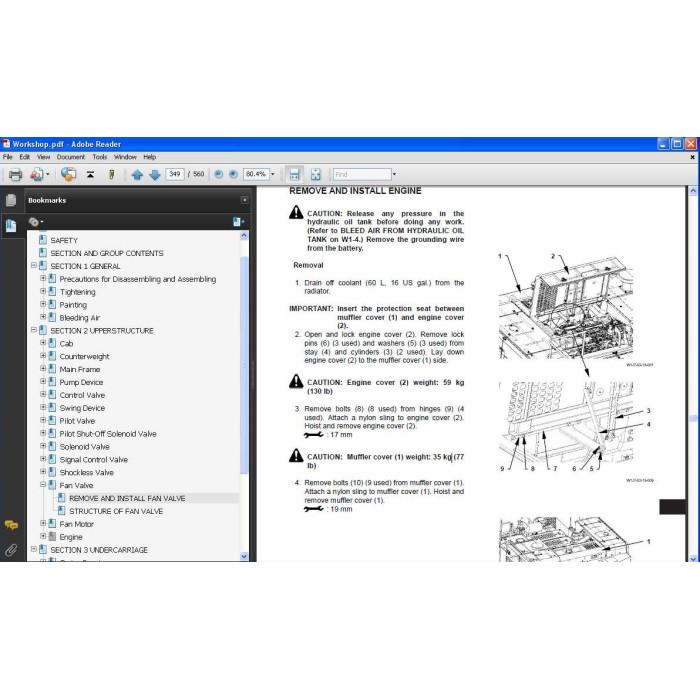The width and height of the screenshot is (700, 700).
Task: Go to next page with down arrow
Action: (154, 175)
